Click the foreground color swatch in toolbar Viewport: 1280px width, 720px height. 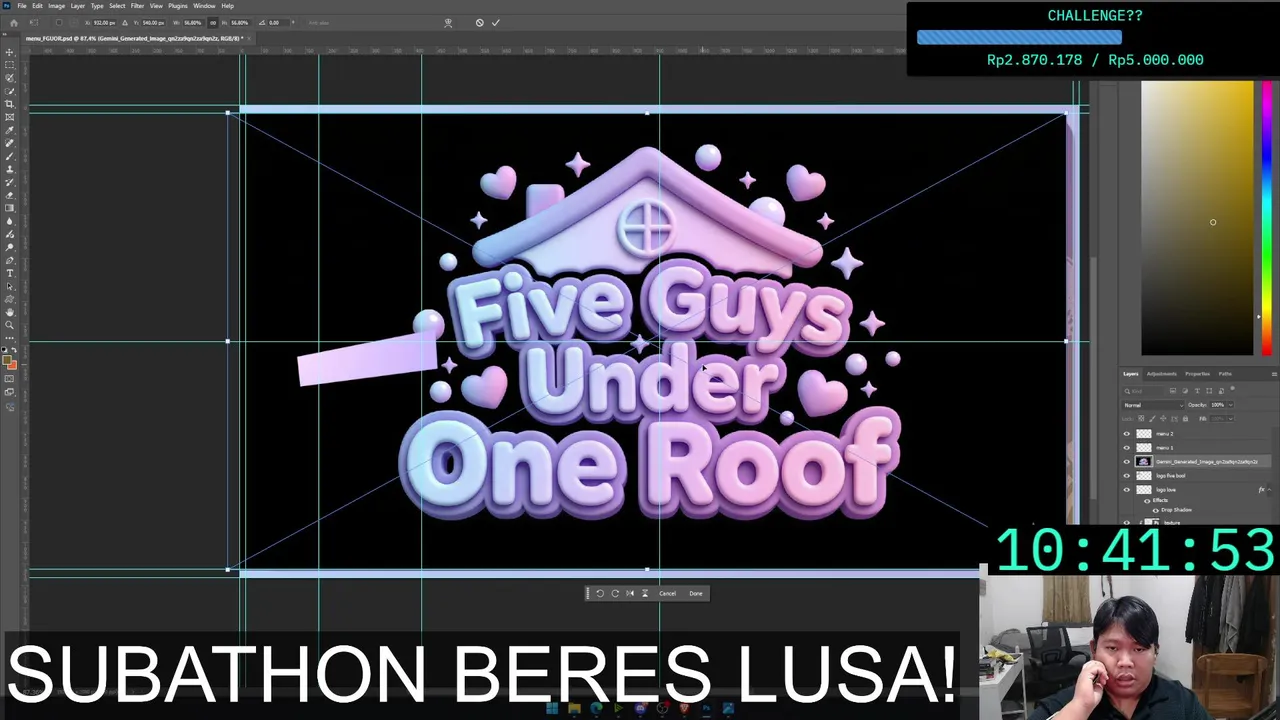(7, 359)
